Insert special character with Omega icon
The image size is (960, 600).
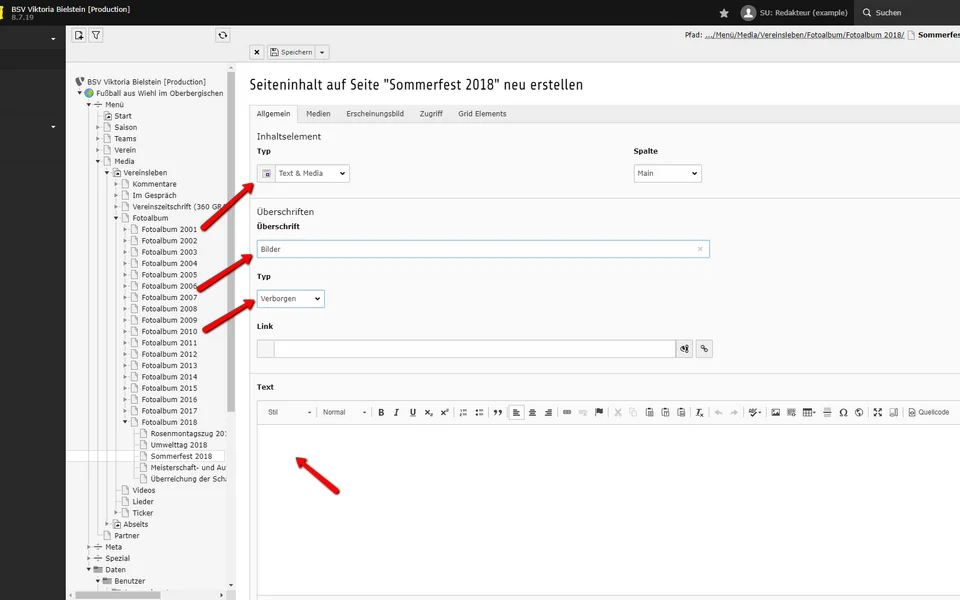click(843, 412)
